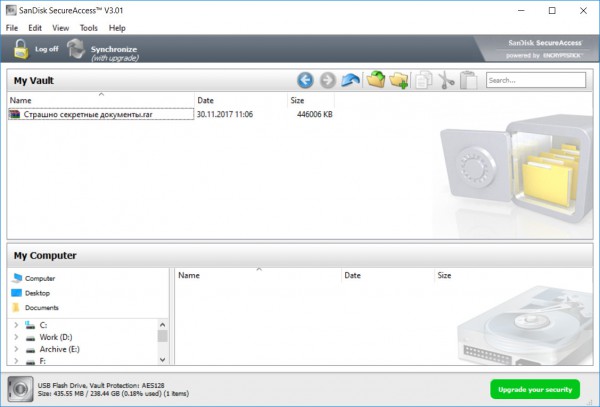Click the scissors Cut icon
Screen dimensions: 600x407
point(446,80)
